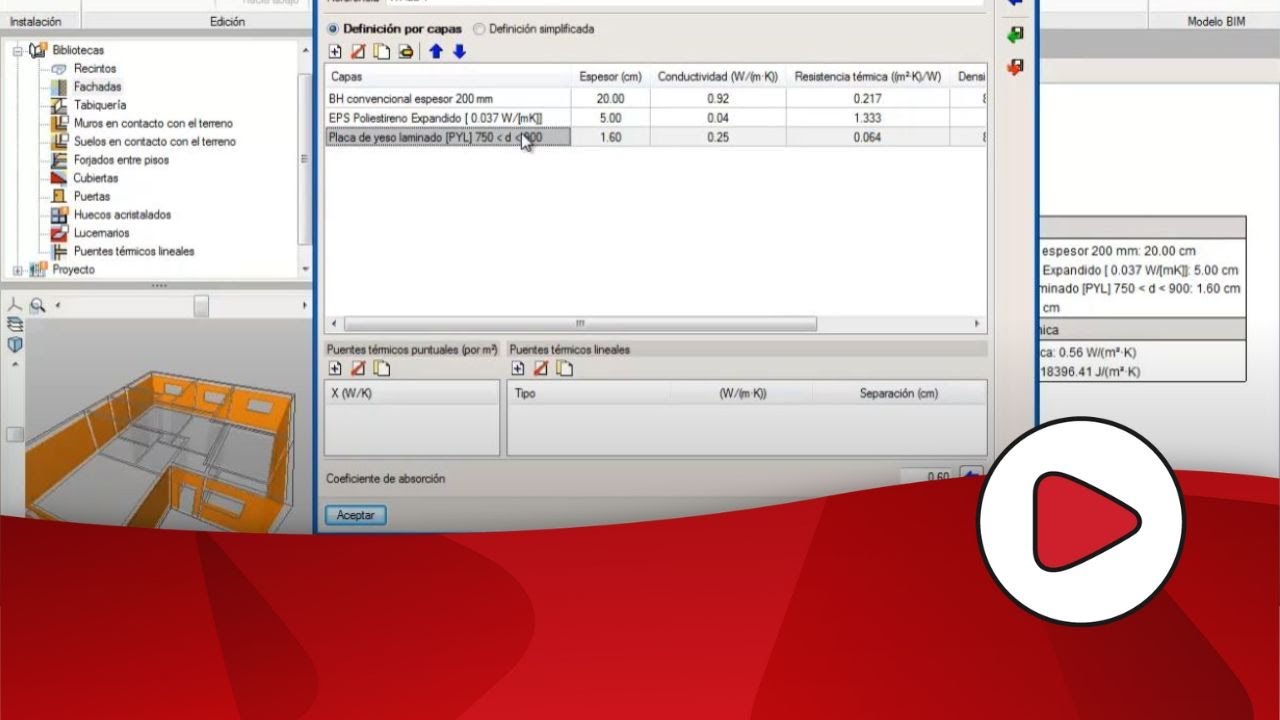Click the Aceptar button
Image resolution: width=1280 pixels, height=720 pixels.
point(355,515)
